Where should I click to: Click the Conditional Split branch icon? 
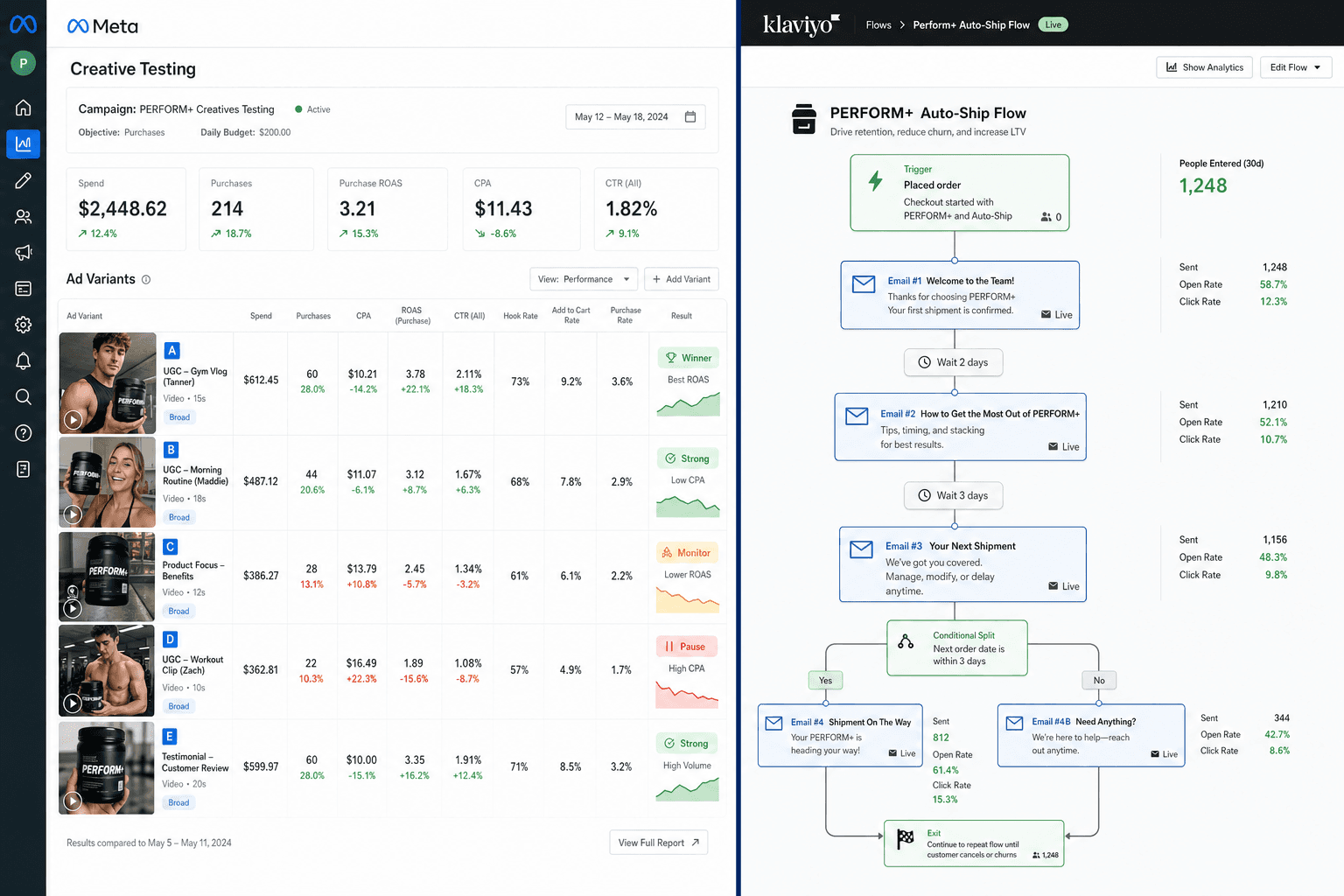[x=906, y=641]
